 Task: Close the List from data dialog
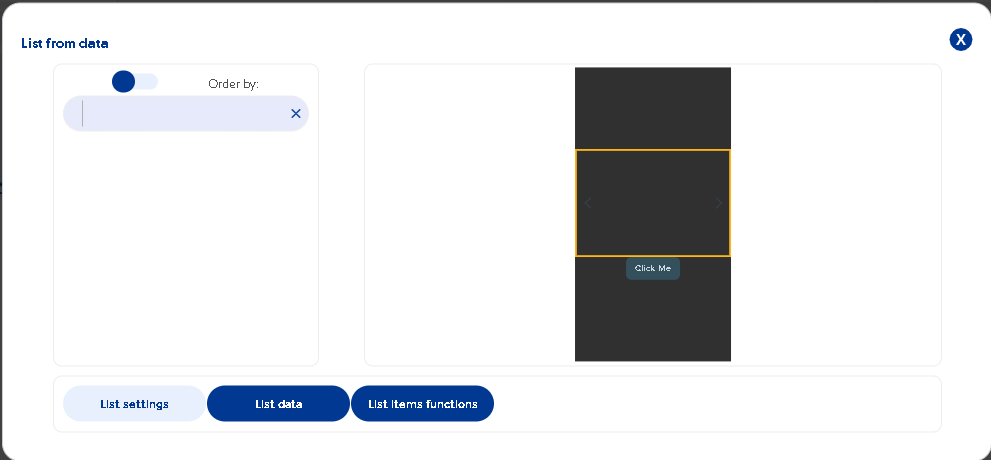[960, 40]
